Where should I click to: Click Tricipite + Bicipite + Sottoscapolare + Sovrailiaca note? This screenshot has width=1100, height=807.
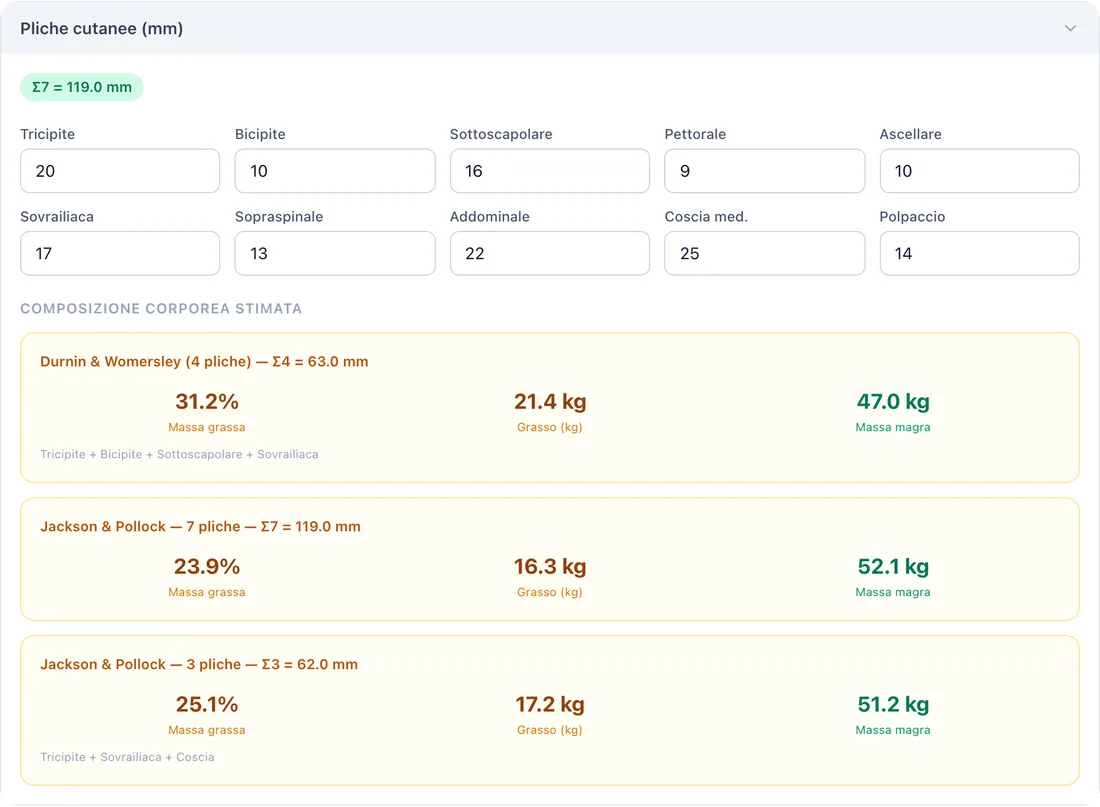coord(179,454)
